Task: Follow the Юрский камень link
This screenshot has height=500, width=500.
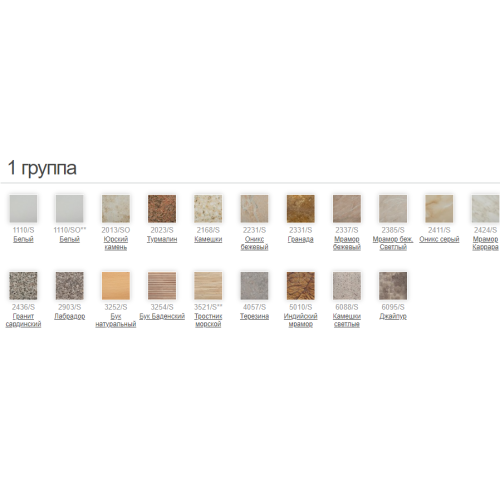Action: 116,243
